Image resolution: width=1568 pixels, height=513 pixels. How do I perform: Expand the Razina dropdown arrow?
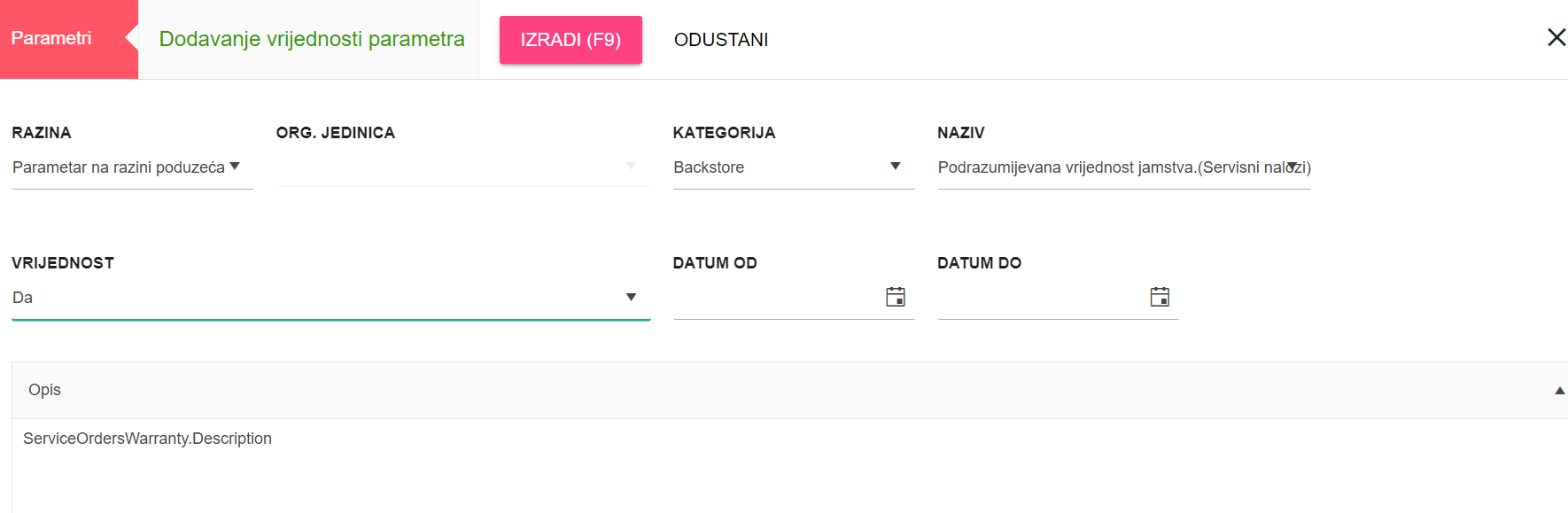[x=235, y=167]
